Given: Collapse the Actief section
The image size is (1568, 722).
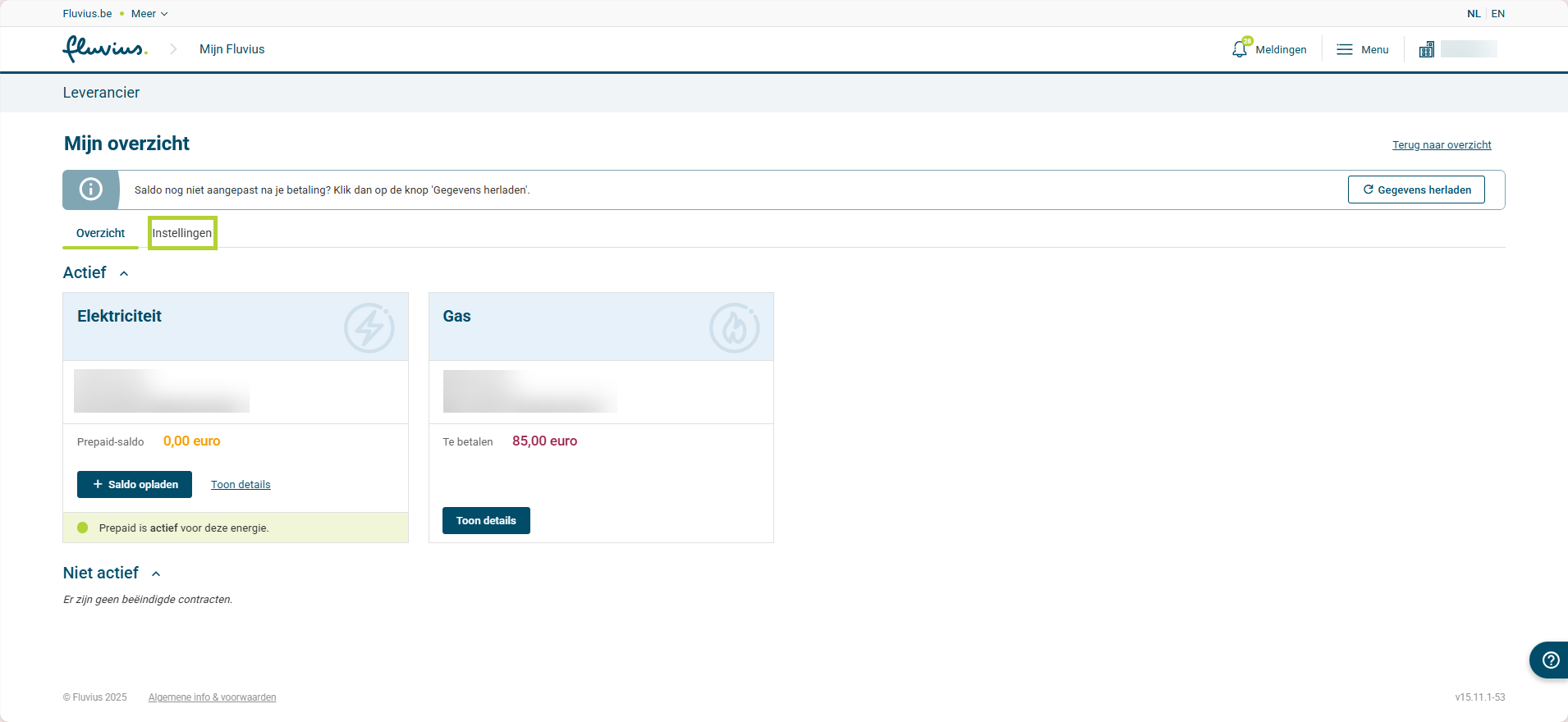Looking at the screenshot, I should coord(124,273).
